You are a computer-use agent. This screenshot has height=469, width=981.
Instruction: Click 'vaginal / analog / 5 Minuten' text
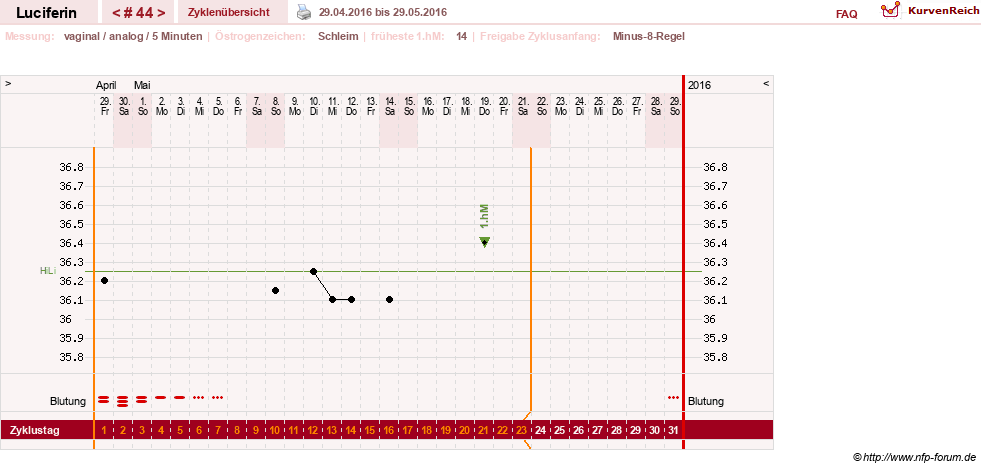point(133,36)
